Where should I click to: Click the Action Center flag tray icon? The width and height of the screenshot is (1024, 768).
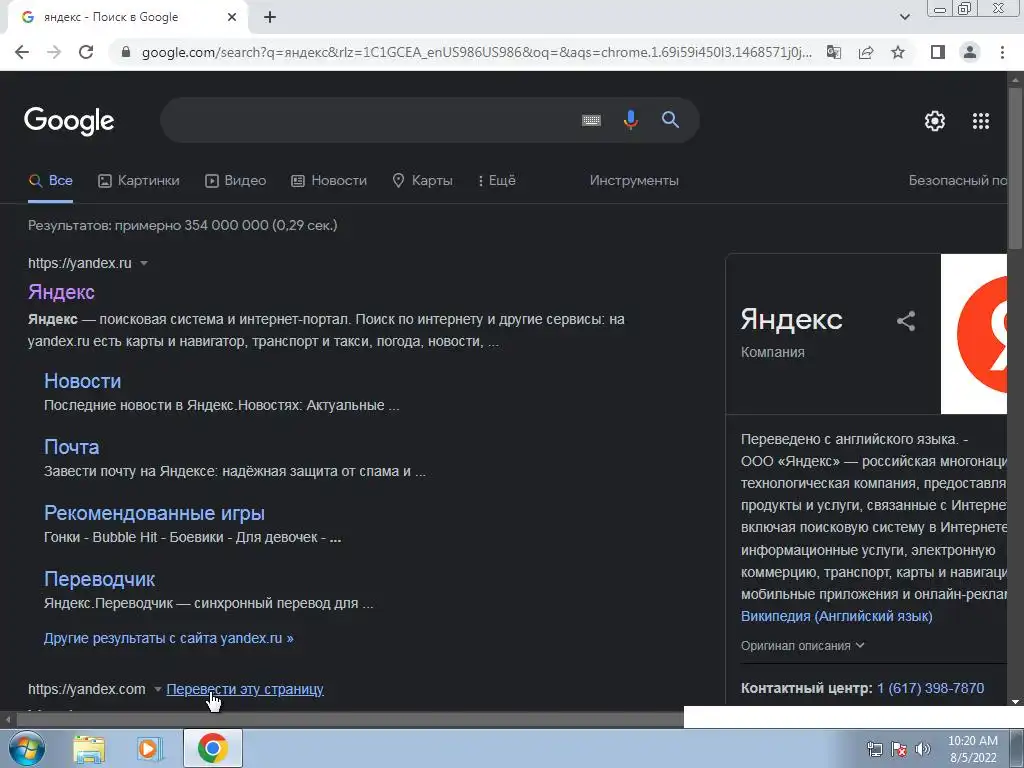tap(899, 749)
